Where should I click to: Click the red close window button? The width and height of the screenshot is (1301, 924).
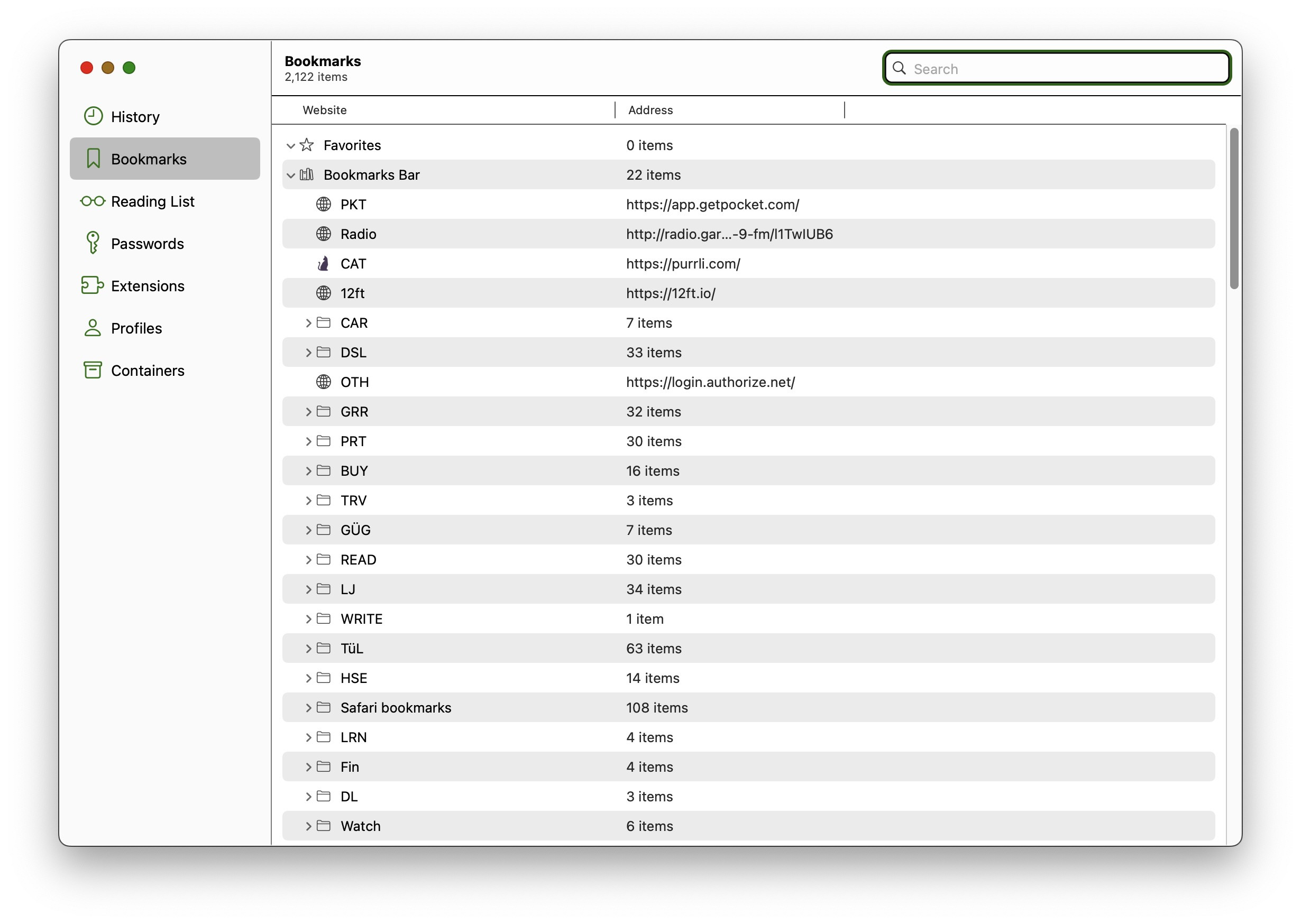point(87,67)
